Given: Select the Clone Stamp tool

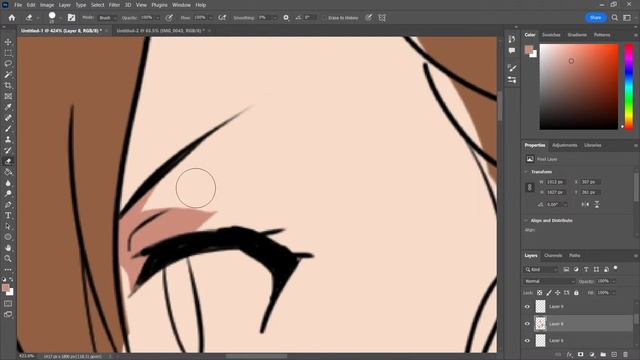Looking at the screenshot, I should coord(8,140).
